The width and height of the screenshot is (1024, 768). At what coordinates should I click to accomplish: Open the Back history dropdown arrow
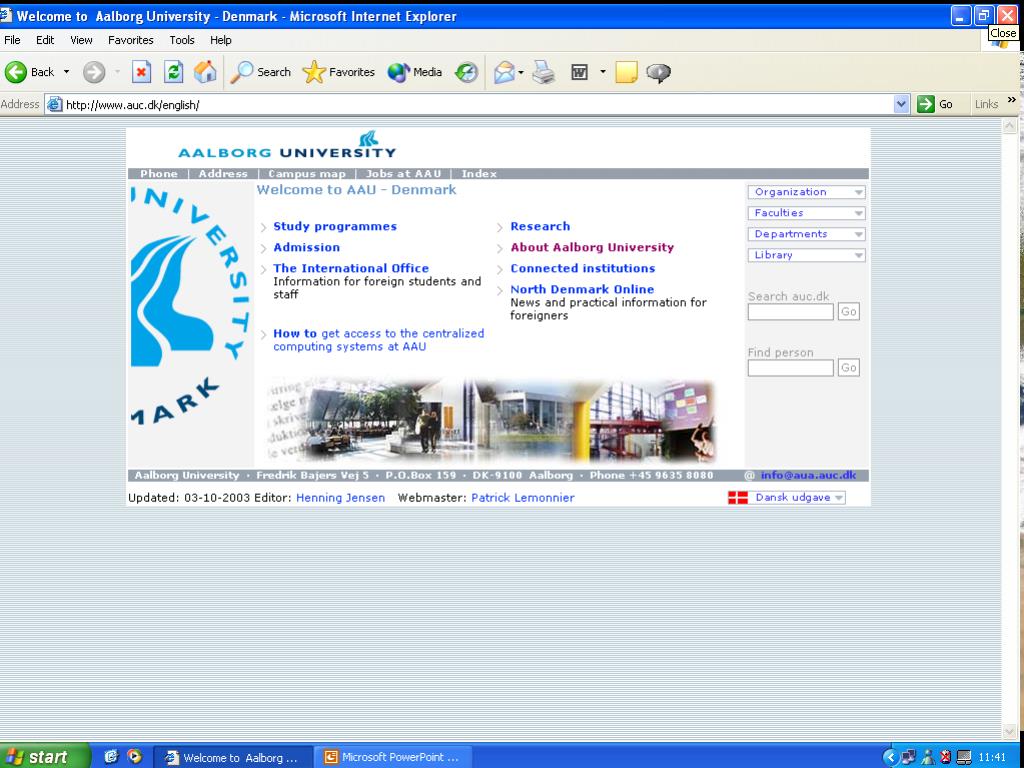66,72
